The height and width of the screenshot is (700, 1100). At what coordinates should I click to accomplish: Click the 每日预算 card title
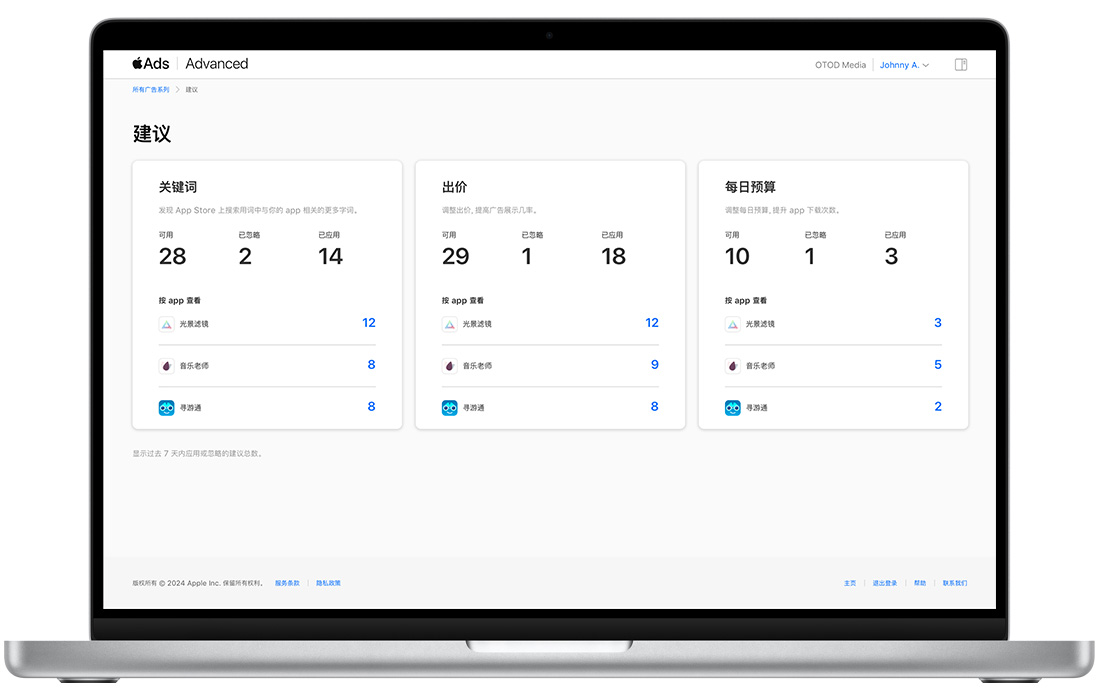(750, 187)
